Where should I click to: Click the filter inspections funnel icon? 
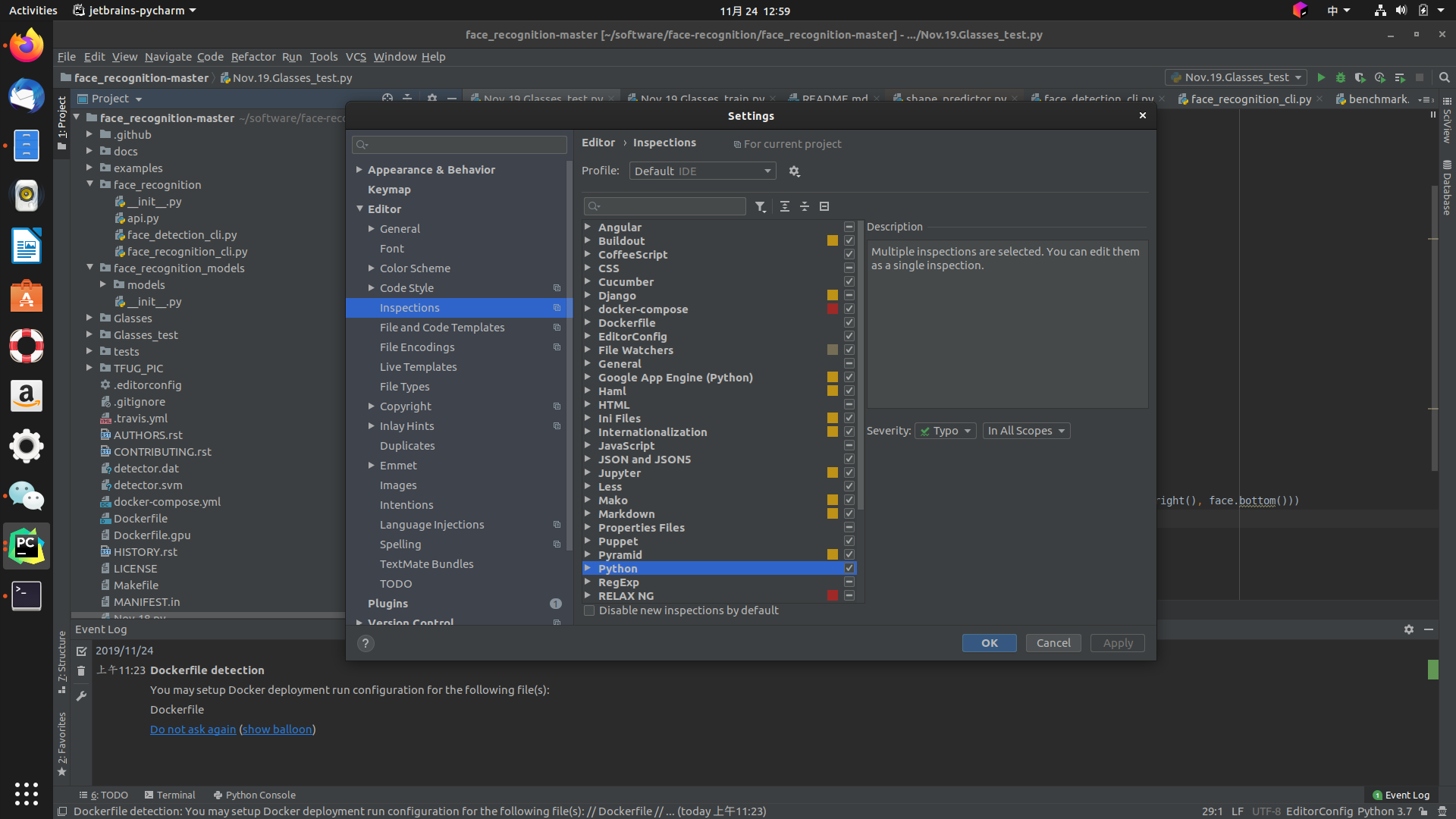click(x=760, y=206)
